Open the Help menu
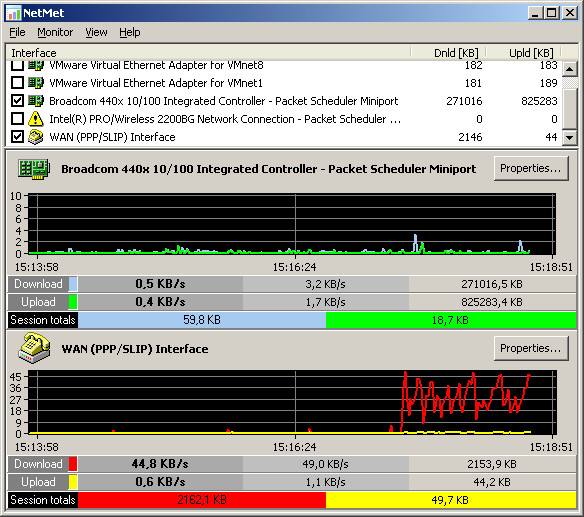Viewport: 584px width, 517px height. [x=130, y=32]
